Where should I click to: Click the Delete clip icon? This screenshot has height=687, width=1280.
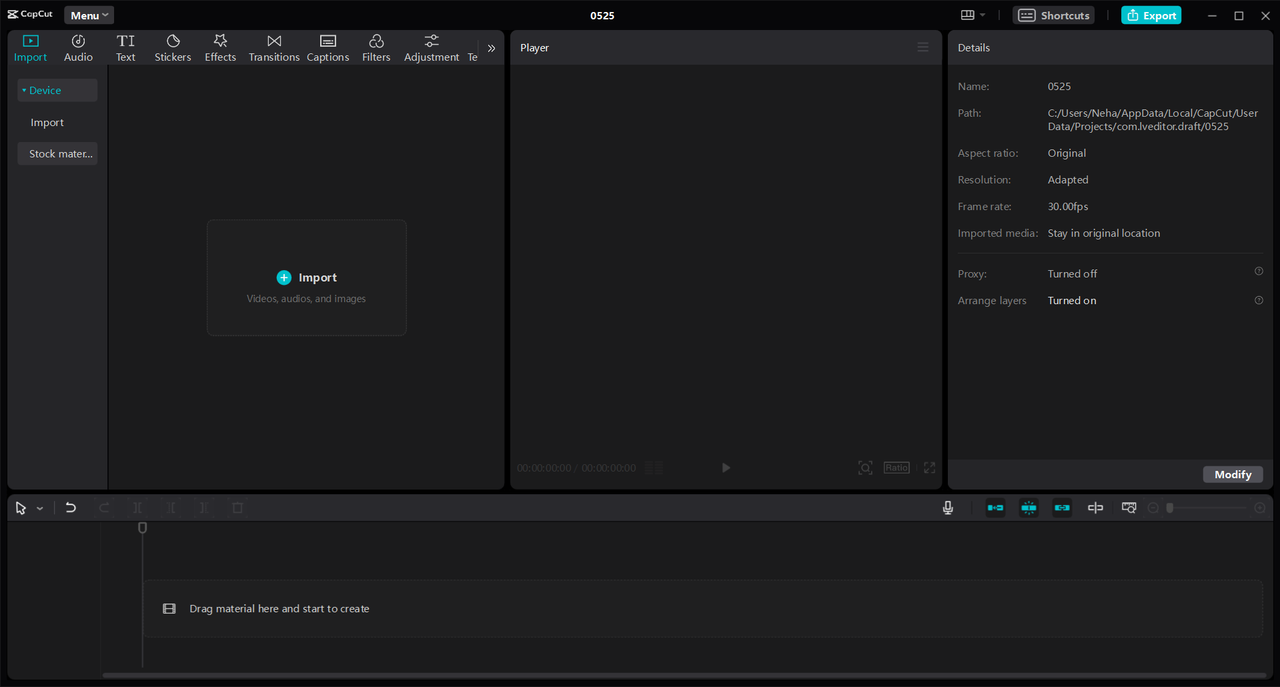(x=238, y=508)
